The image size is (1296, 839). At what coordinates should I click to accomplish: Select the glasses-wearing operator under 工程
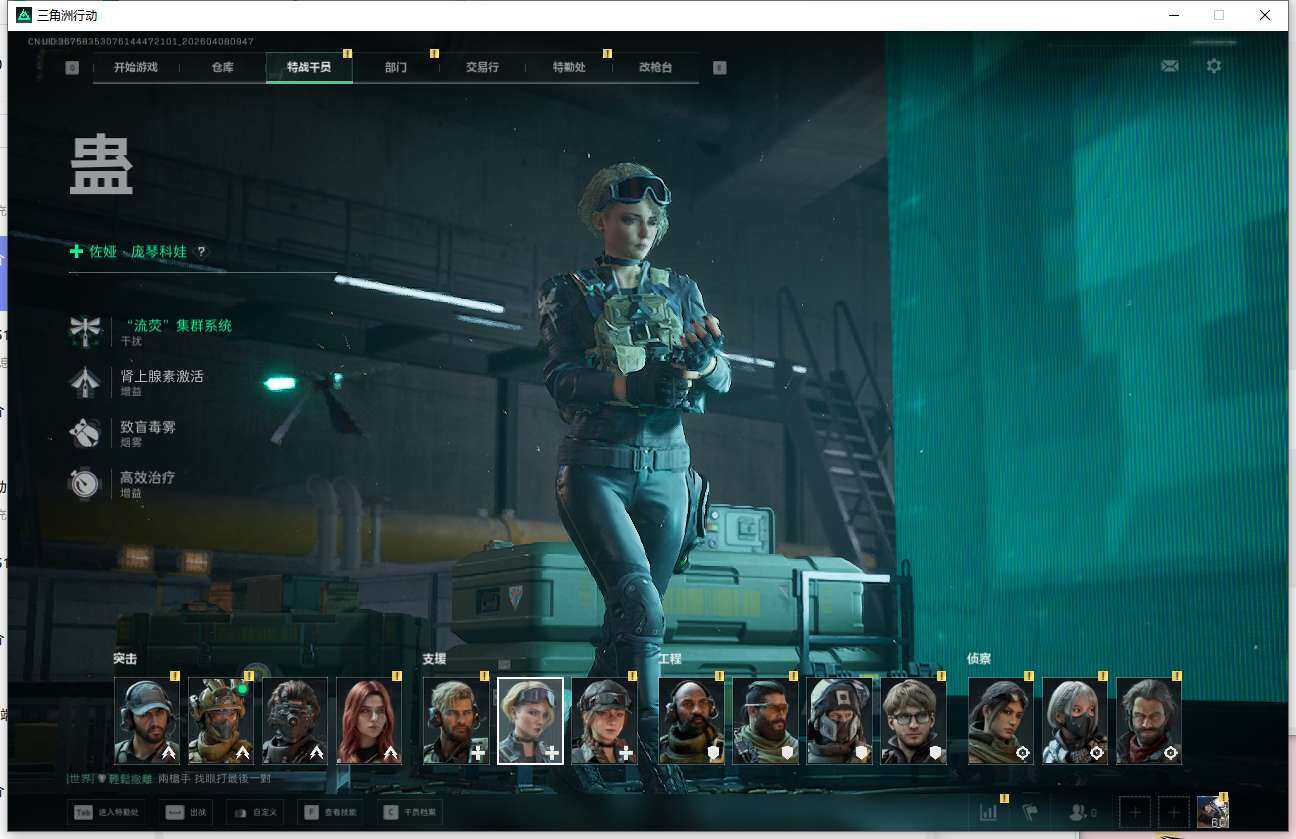913,720
